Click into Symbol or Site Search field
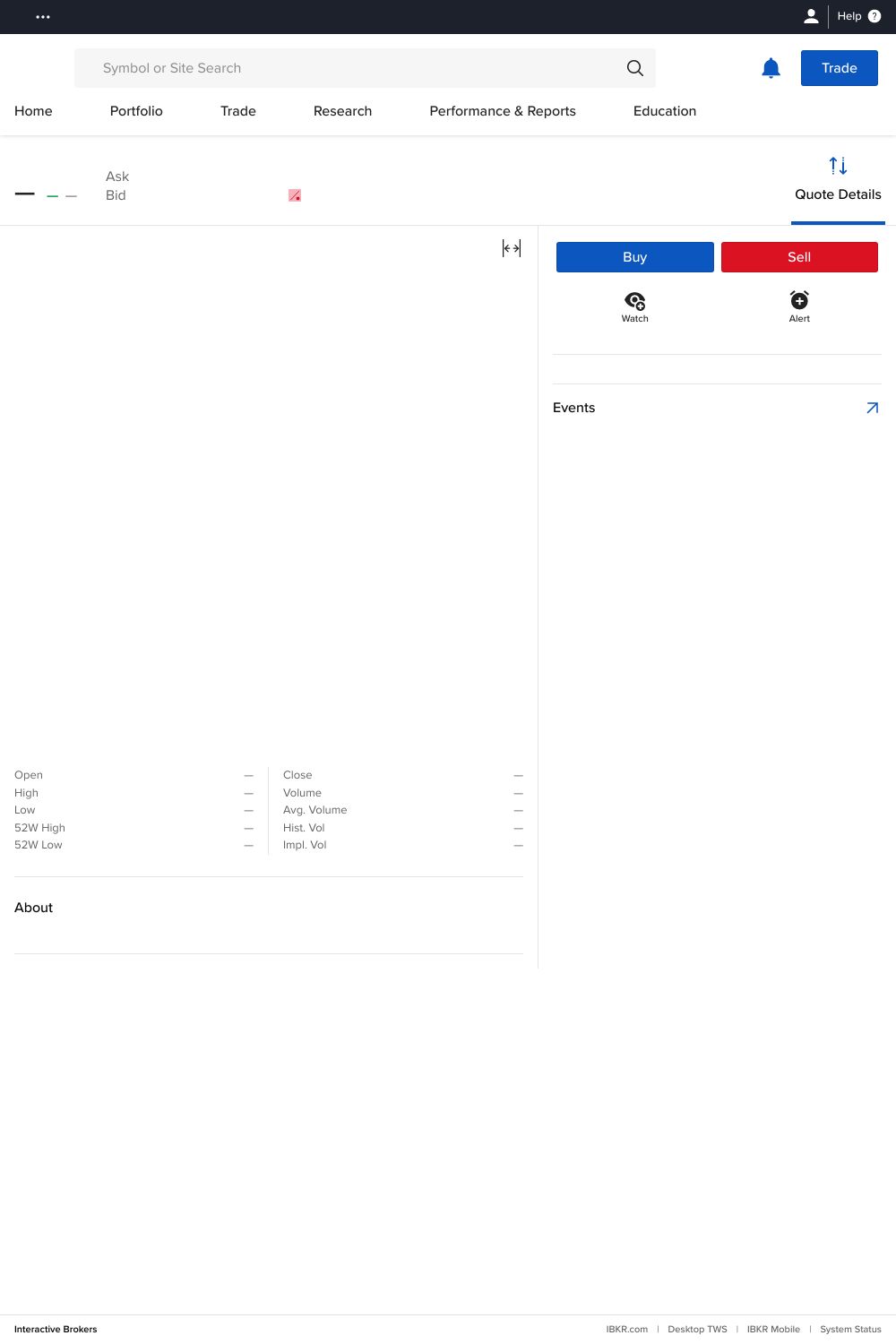Screen dimensions: 896x1344 pos(349,68)
